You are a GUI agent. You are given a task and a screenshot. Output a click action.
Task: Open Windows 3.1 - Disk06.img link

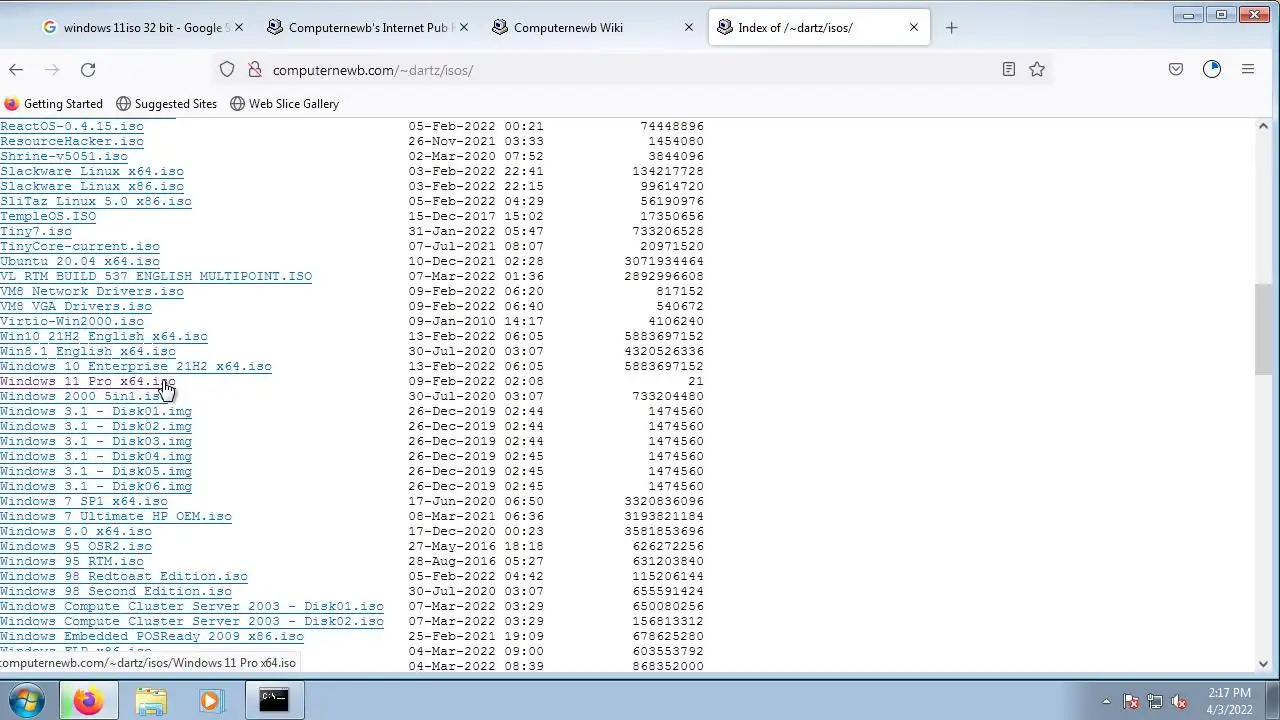coord(96,486)
